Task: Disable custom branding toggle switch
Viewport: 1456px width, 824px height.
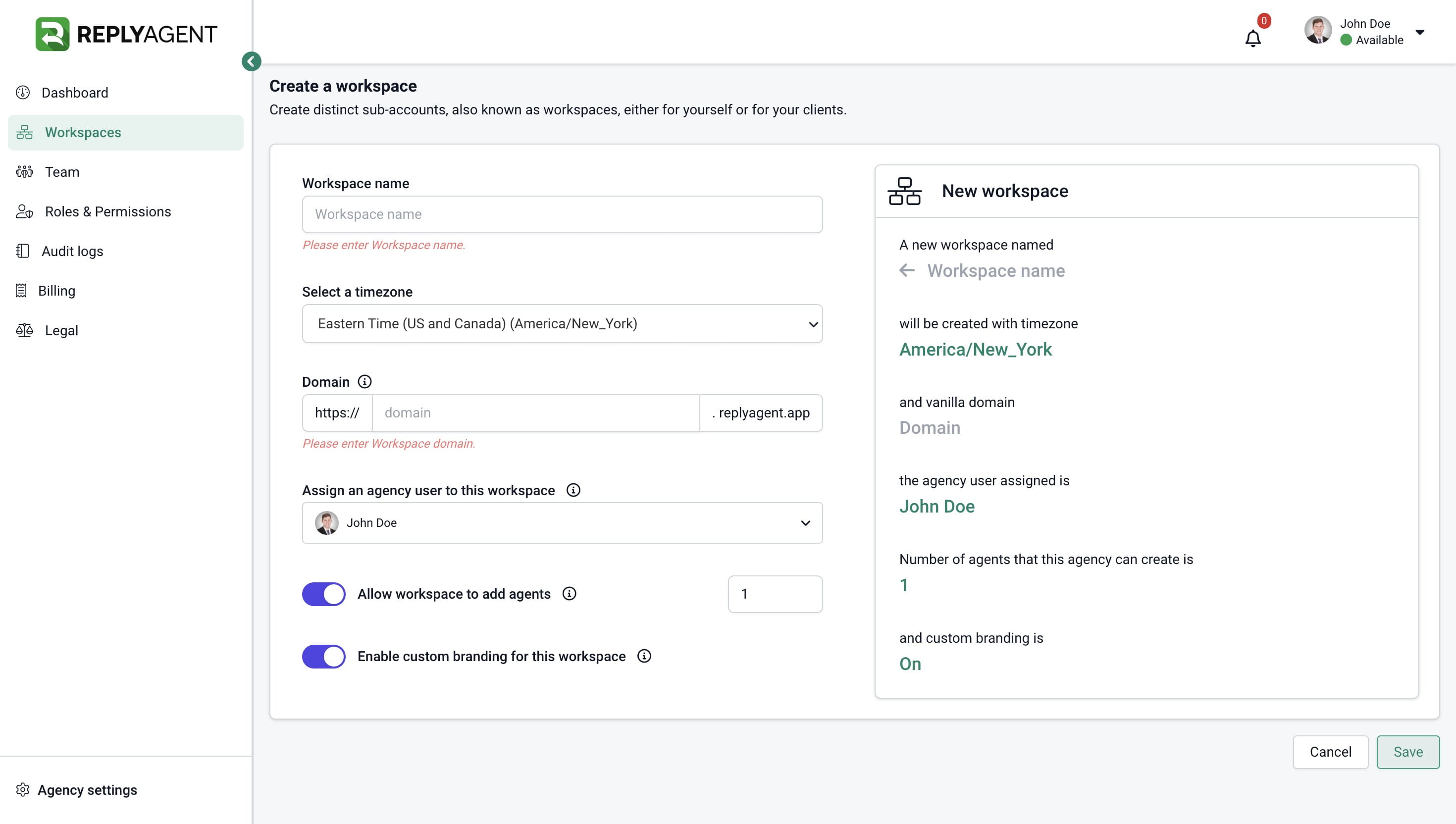Action: [x=324, y=656]
